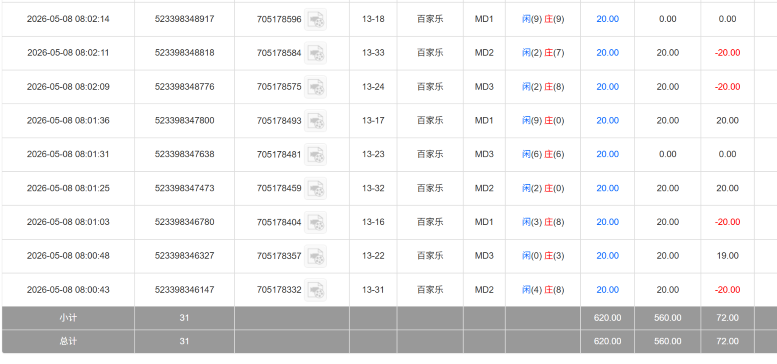Open video replay icon for round 705178332
The image size is (777, 364).
[x=315, y=290]
